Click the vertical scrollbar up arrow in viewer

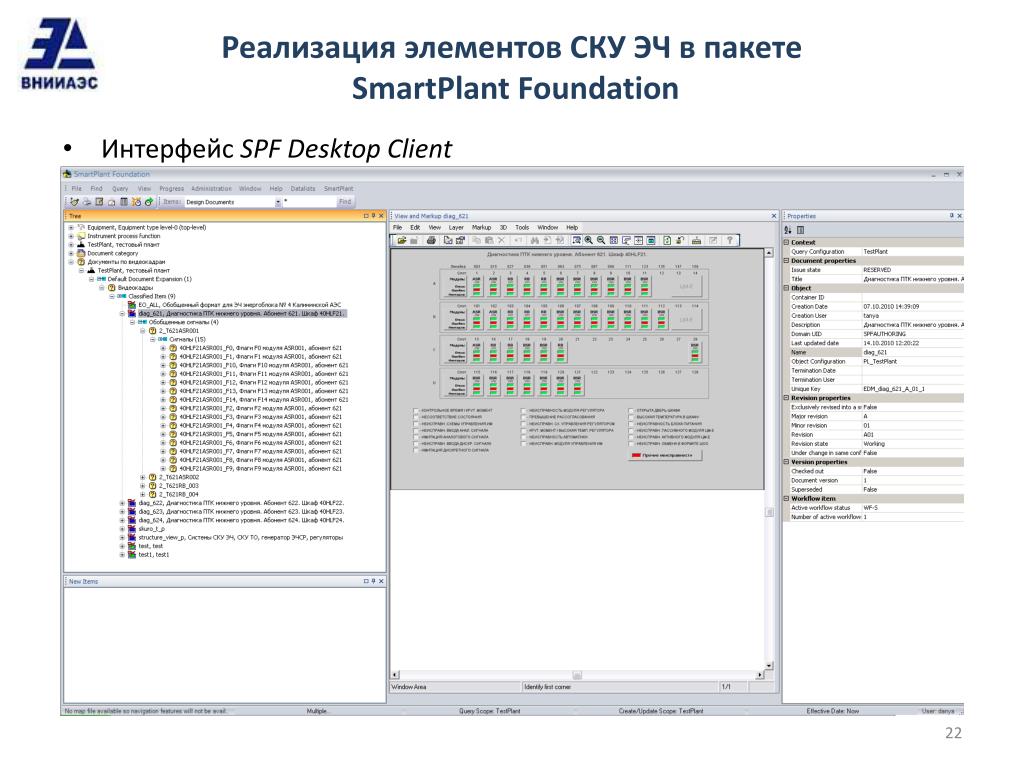tap(769, 252)
